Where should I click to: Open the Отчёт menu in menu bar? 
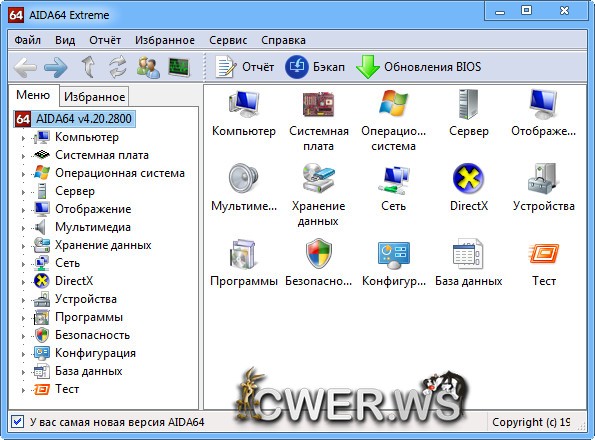click(x=105, y=40)
